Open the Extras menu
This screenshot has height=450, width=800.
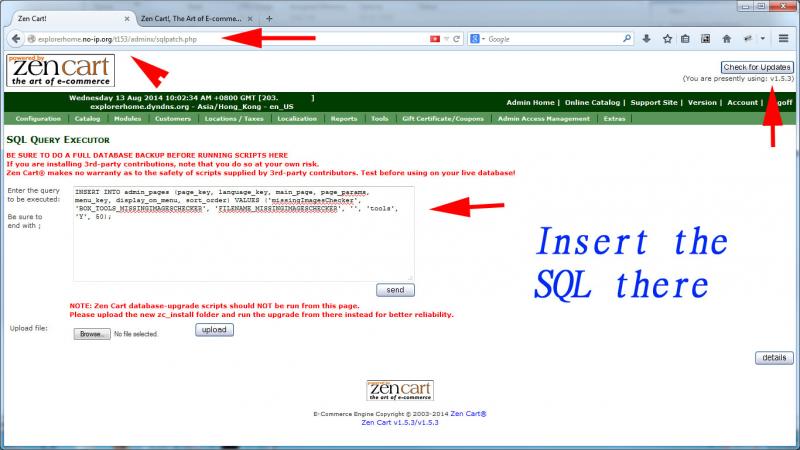click(x=614, y=118)
